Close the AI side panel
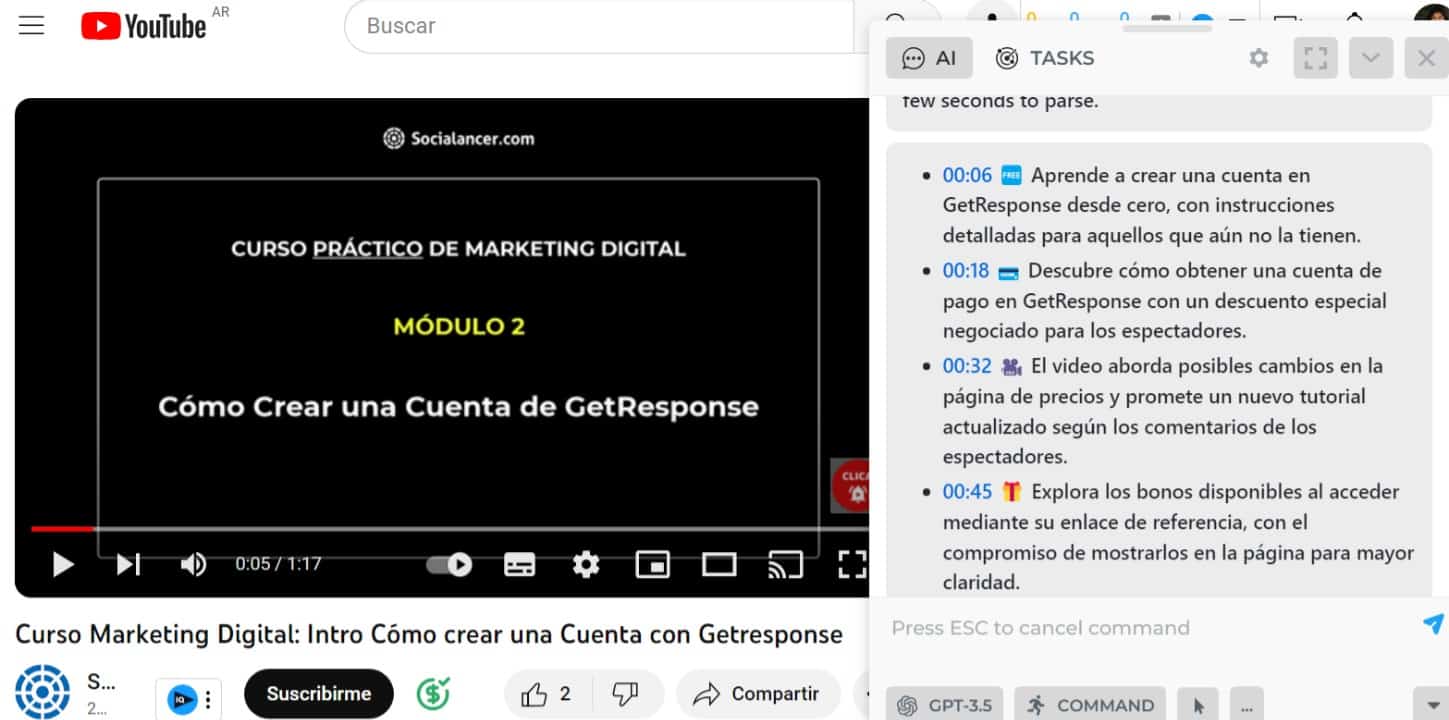 tap(1427, 58)
